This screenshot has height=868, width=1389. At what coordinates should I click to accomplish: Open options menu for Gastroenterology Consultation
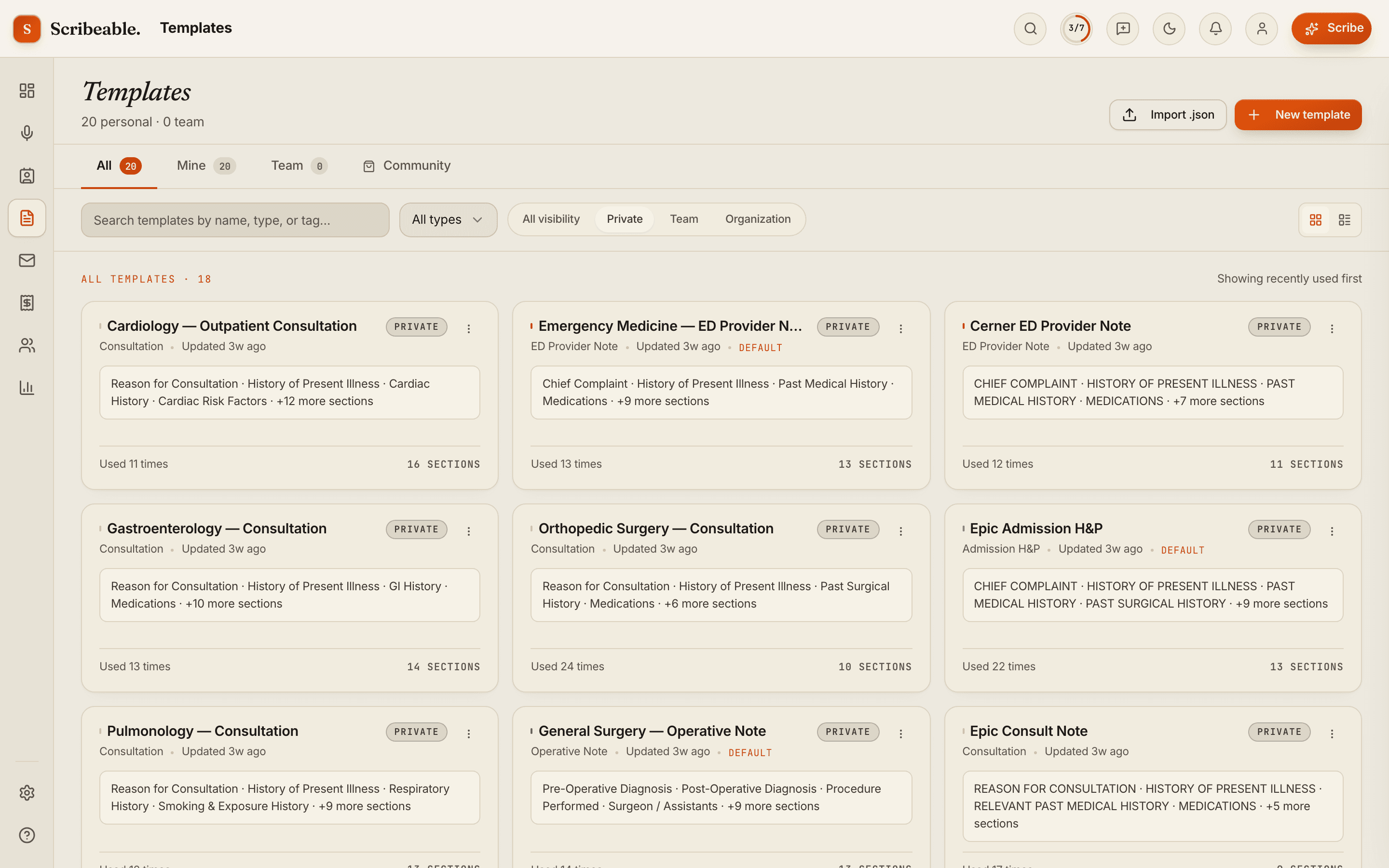[x=469, y=531]
